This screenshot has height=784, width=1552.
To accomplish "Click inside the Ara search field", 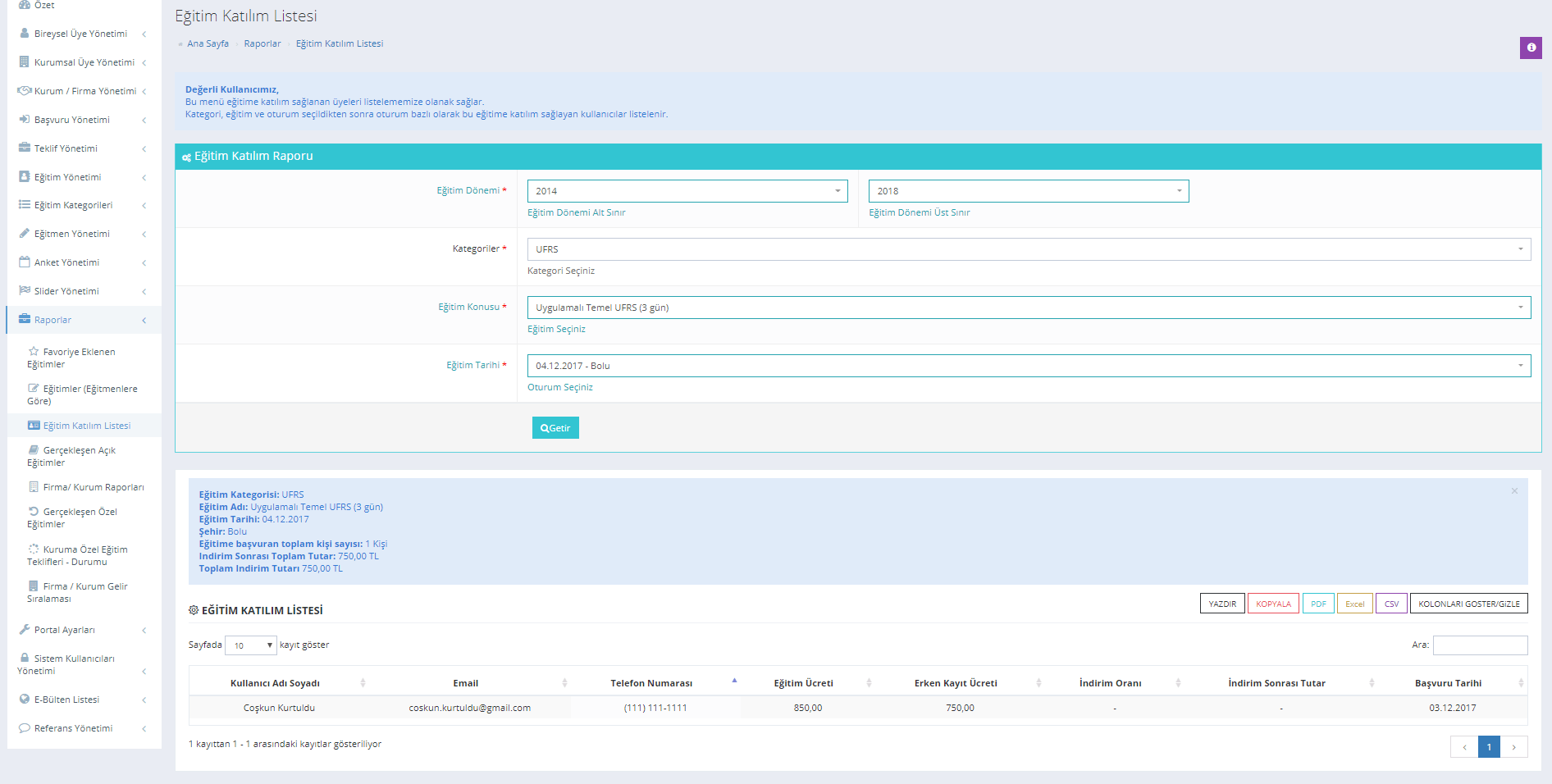I will click(1480, 645).
